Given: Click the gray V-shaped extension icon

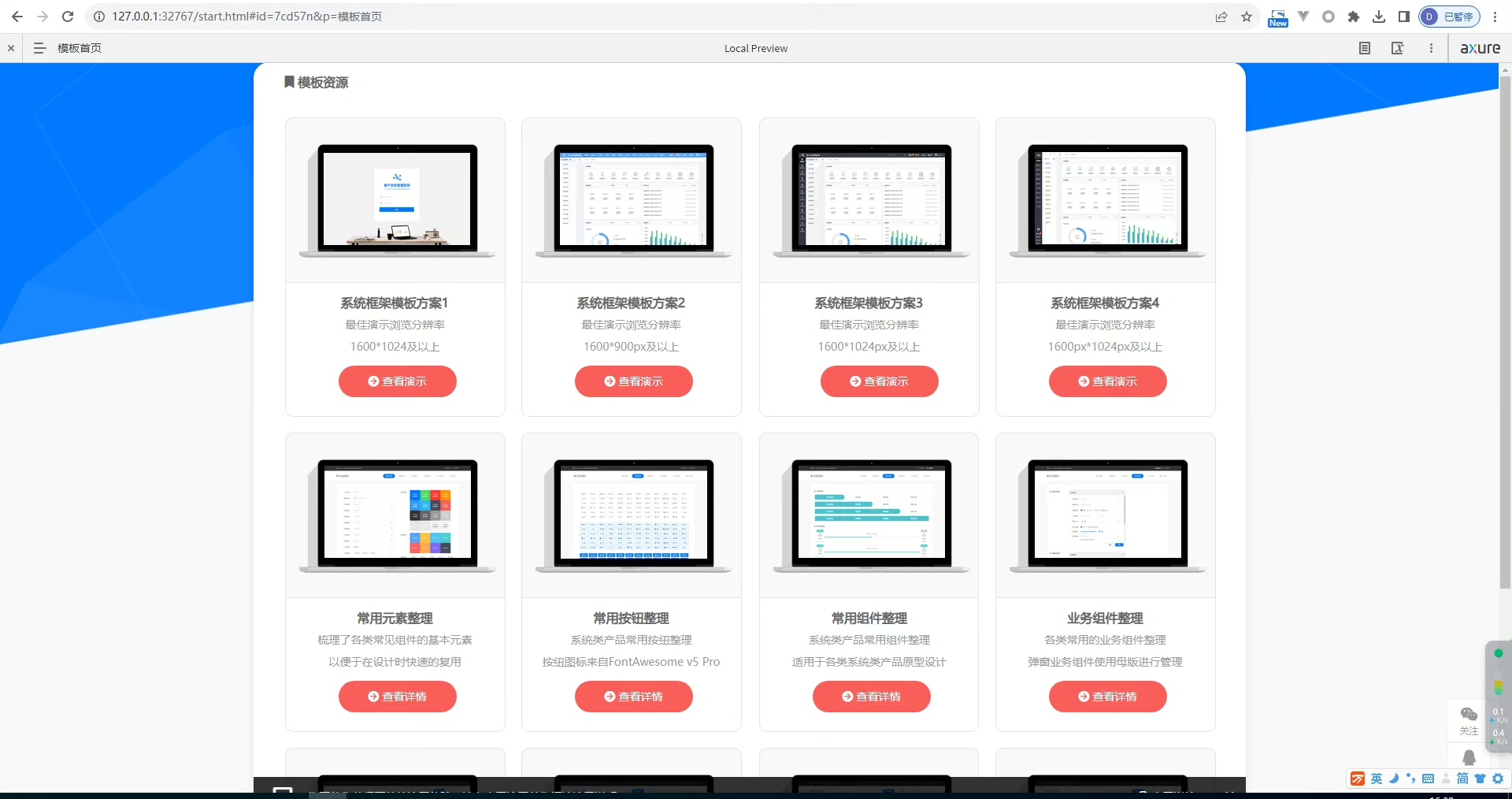Looking at the screenshot, I should [1303, 16].
